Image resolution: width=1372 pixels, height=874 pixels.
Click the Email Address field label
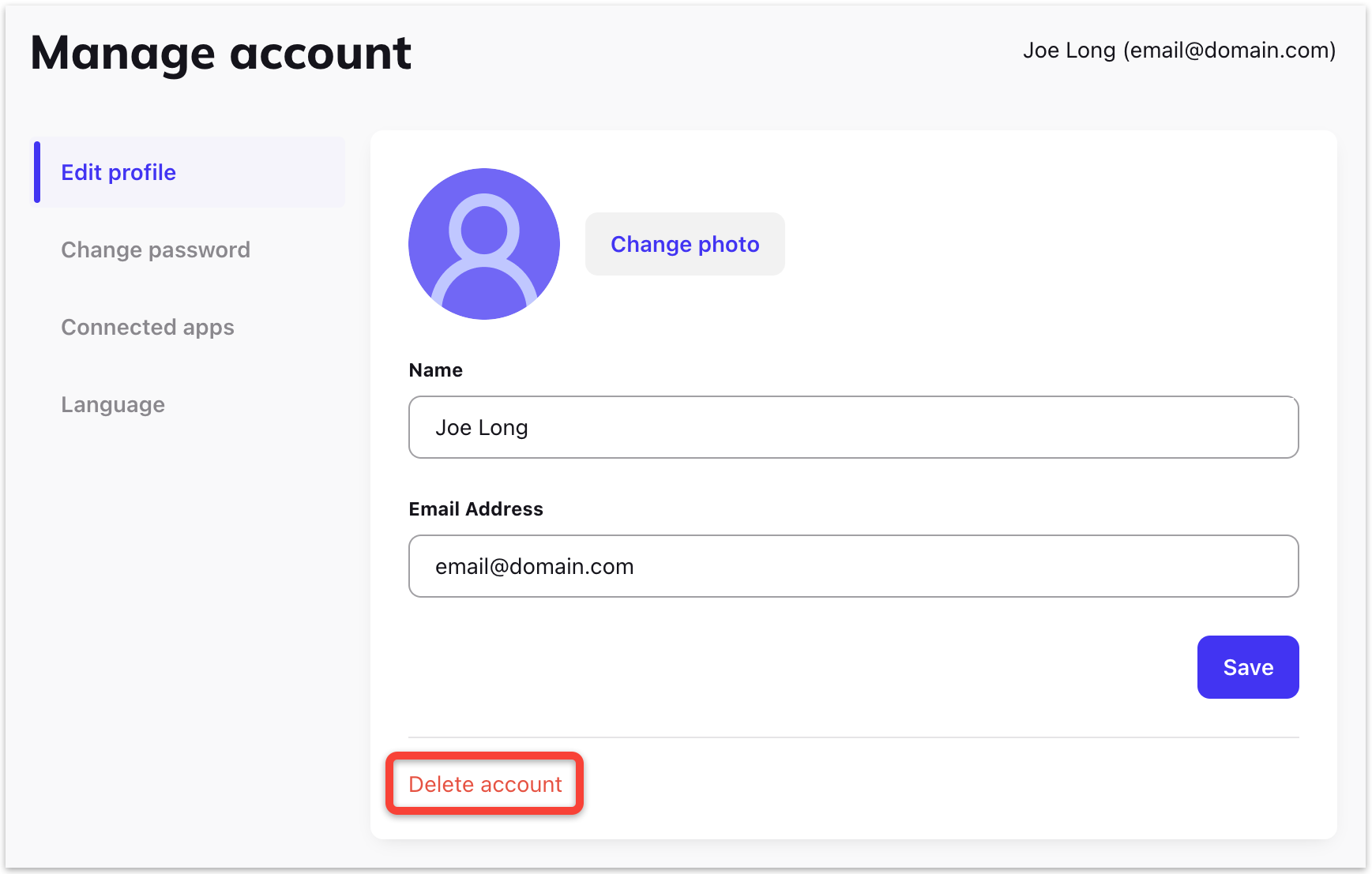point(476,509)
